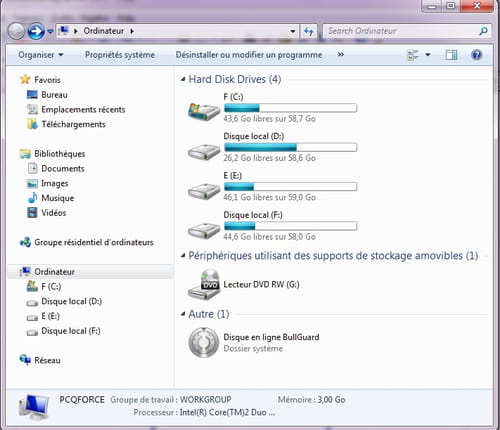Collapse the Autre group
This screenshot has height=430, width=500.
[x=183, y=314]
